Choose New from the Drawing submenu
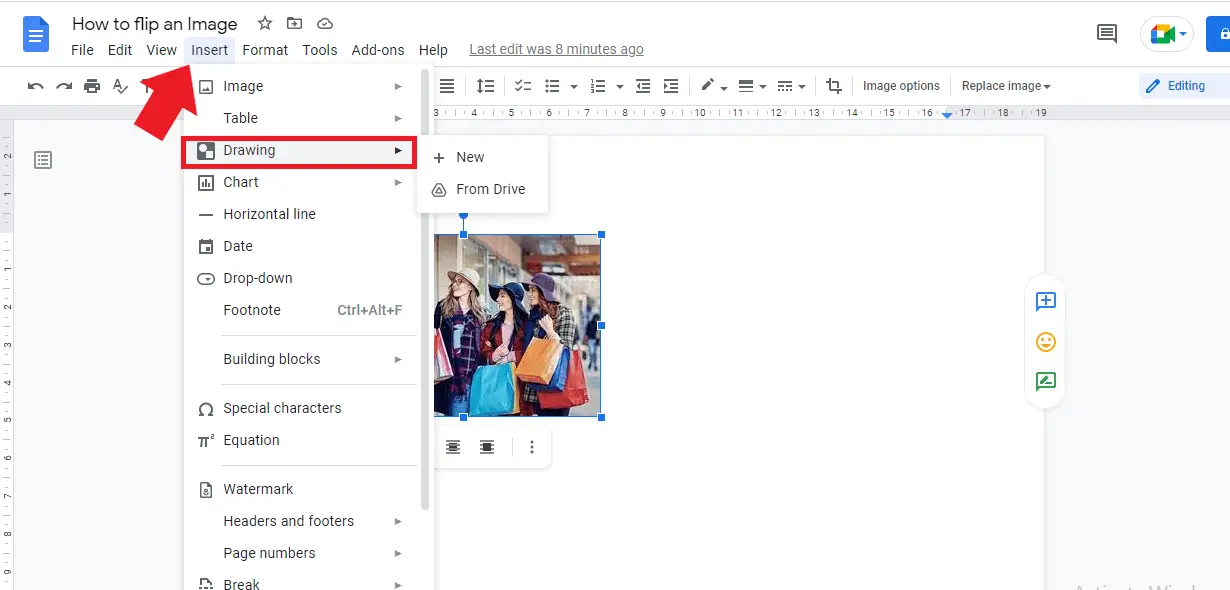 tap(470, 157)
